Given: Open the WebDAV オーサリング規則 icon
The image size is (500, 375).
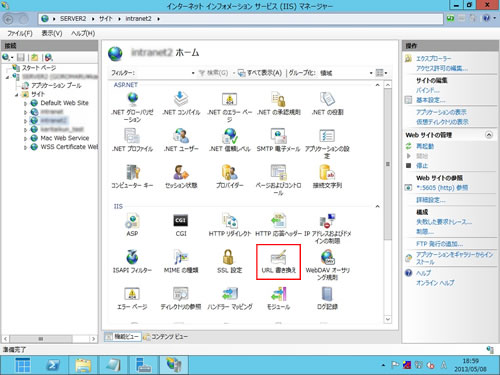Looking at the screenshot, I should pyautogui.click(x=327, y=265).
